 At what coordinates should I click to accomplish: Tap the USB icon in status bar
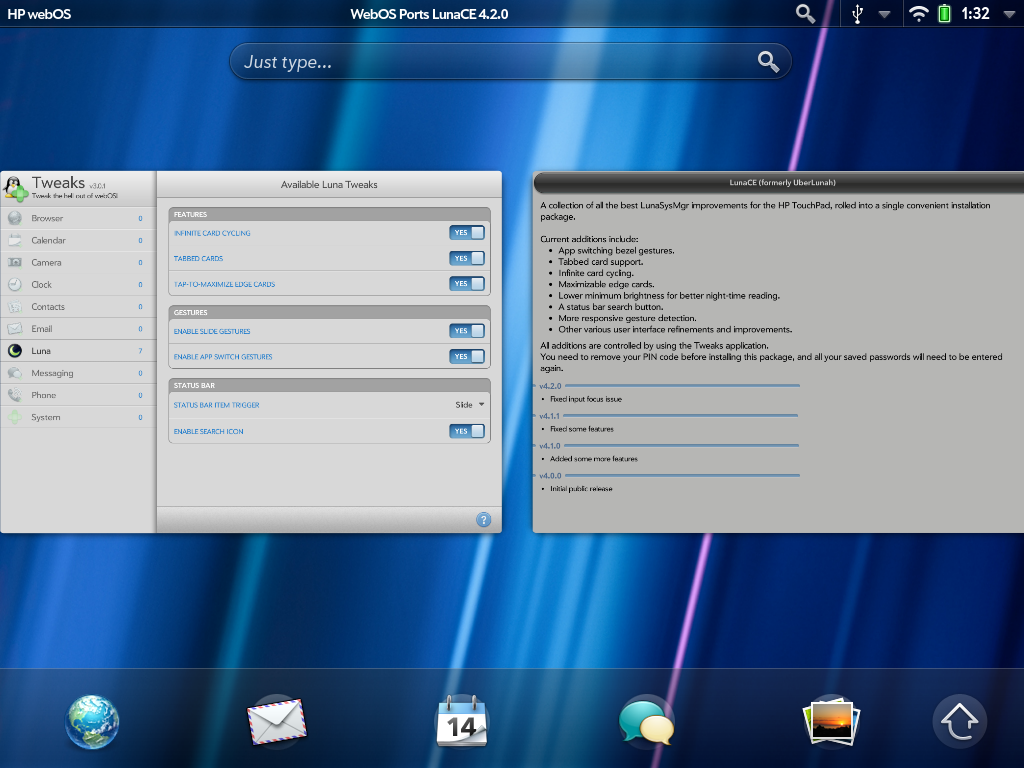[x=857, y=14]
